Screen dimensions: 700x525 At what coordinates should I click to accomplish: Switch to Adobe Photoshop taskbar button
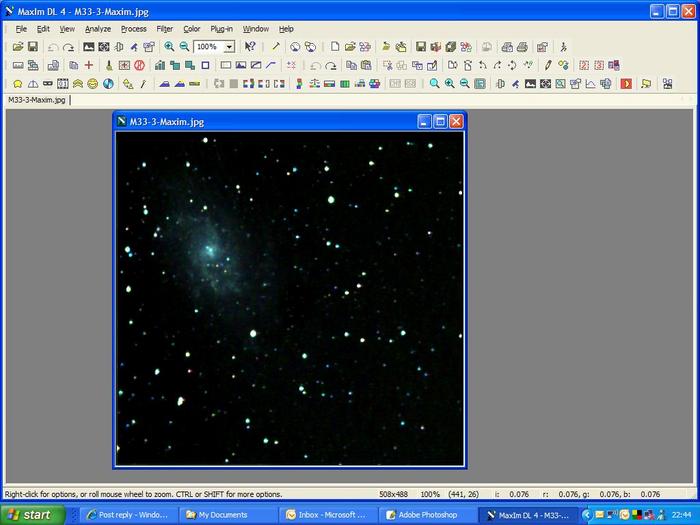(x=427, y=515)
